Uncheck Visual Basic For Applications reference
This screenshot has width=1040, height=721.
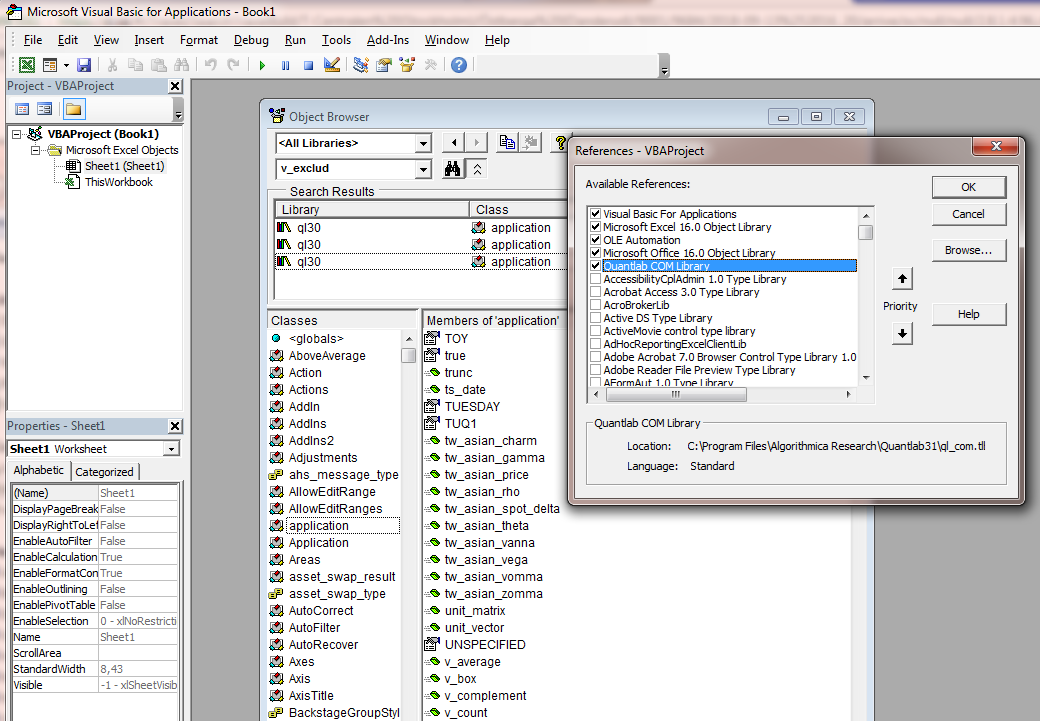596,214
